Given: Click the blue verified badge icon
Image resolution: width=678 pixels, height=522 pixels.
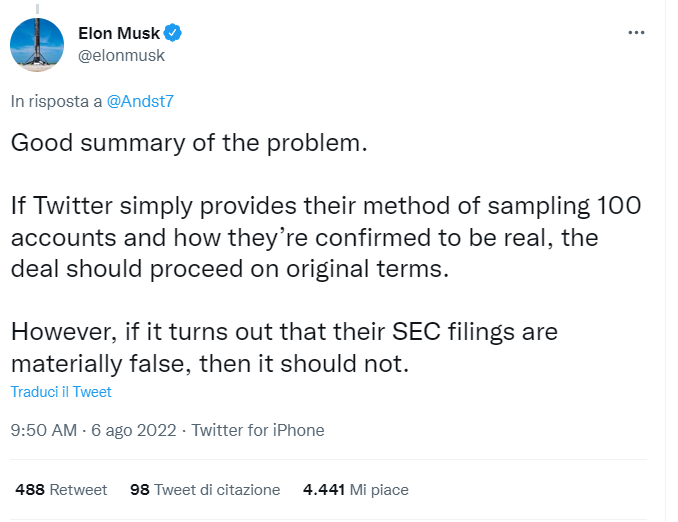Looking at the screenshot, I should pyautogui.click(x=173, y=34).
